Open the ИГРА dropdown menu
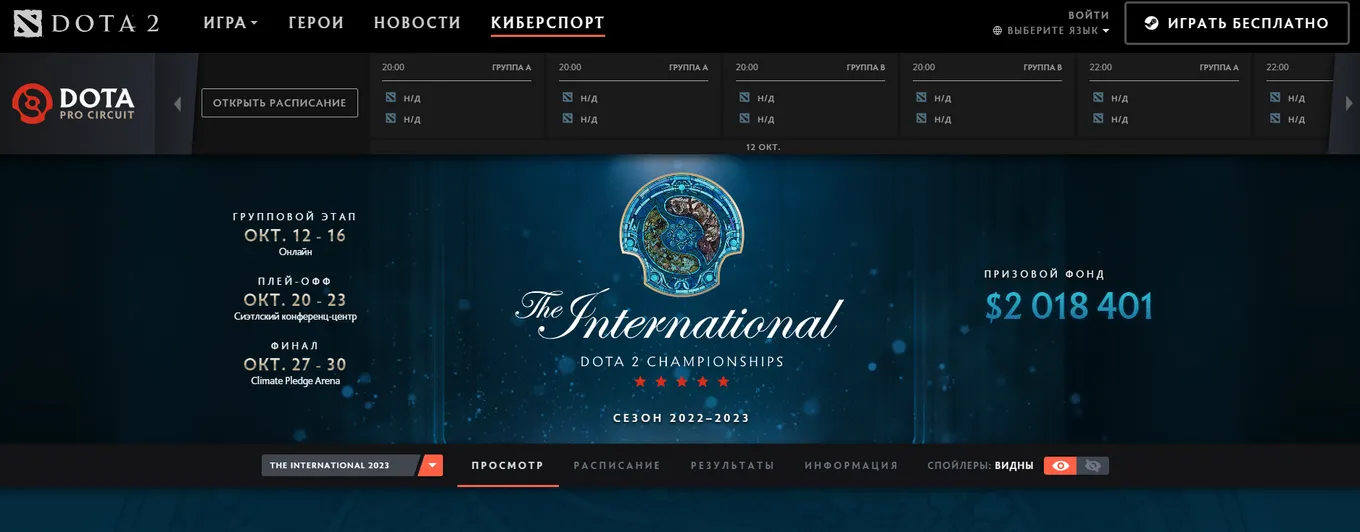 click(x=230, y=23)
